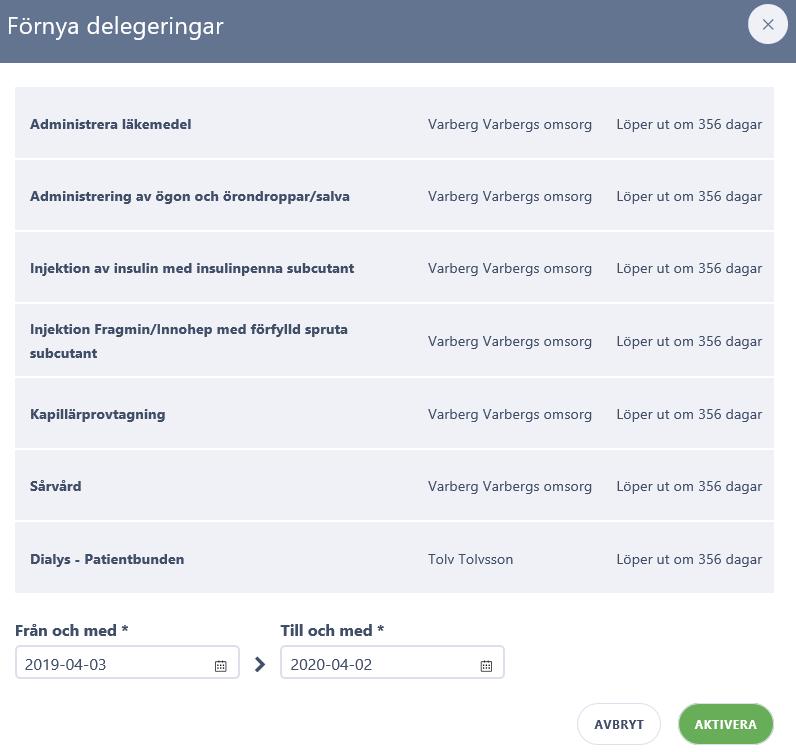Select the Från och med date field
The width and height of the screenshot is (796, 752).
(x=127, y=662)
